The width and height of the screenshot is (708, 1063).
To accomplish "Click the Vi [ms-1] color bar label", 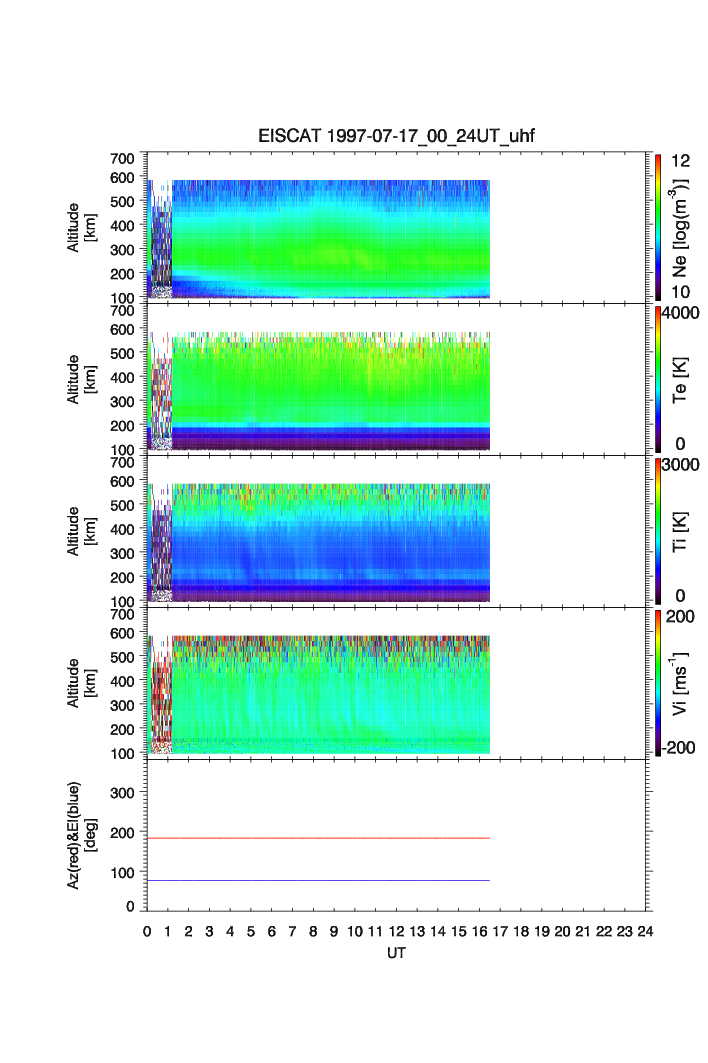I will pyautogui.click(x=679, y=683).
